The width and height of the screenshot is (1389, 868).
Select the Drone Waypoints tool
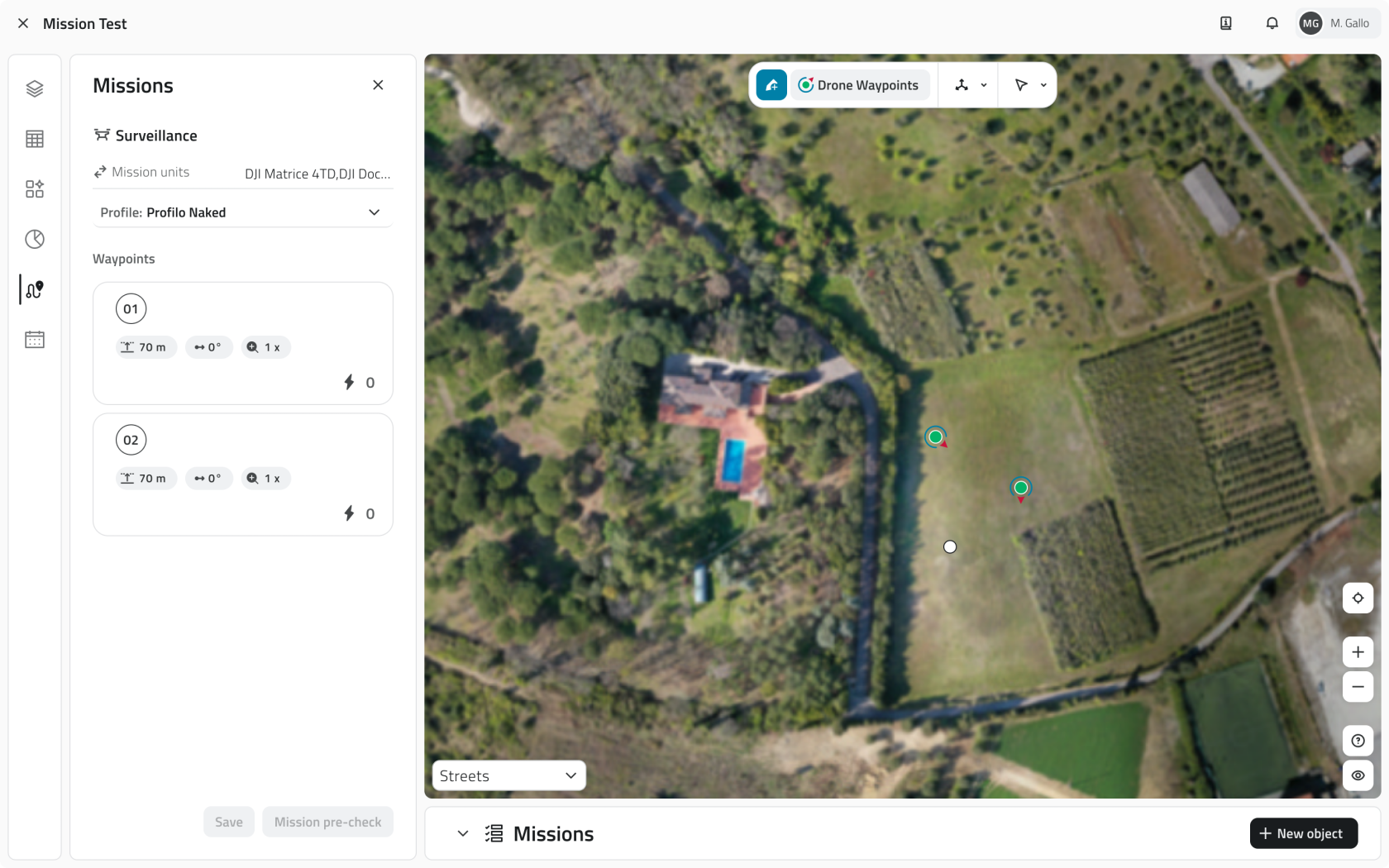click(860, 85)
